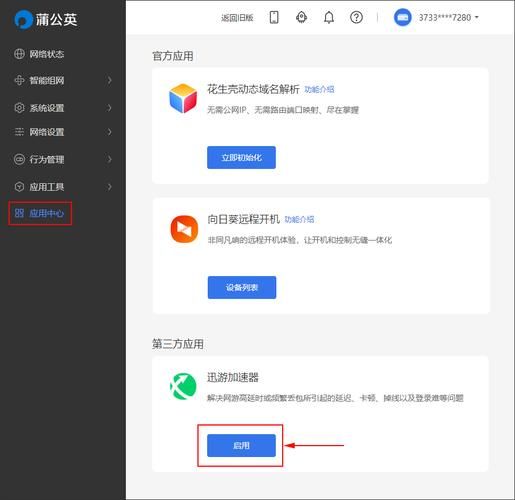This screenshot has height=500, width=515.
Task: Expand the 系统设置 chevron
Action: point(109,108)
